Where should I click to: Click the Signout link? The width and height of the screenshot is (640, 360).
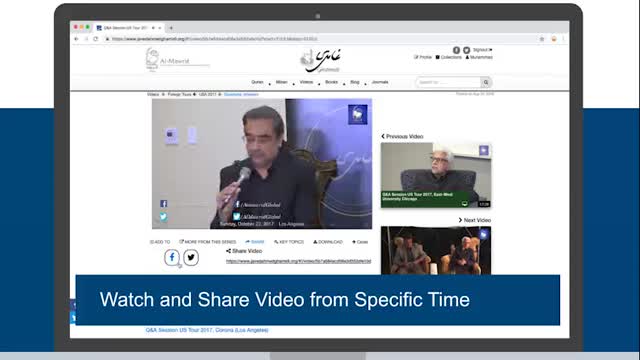click(482, 50)
